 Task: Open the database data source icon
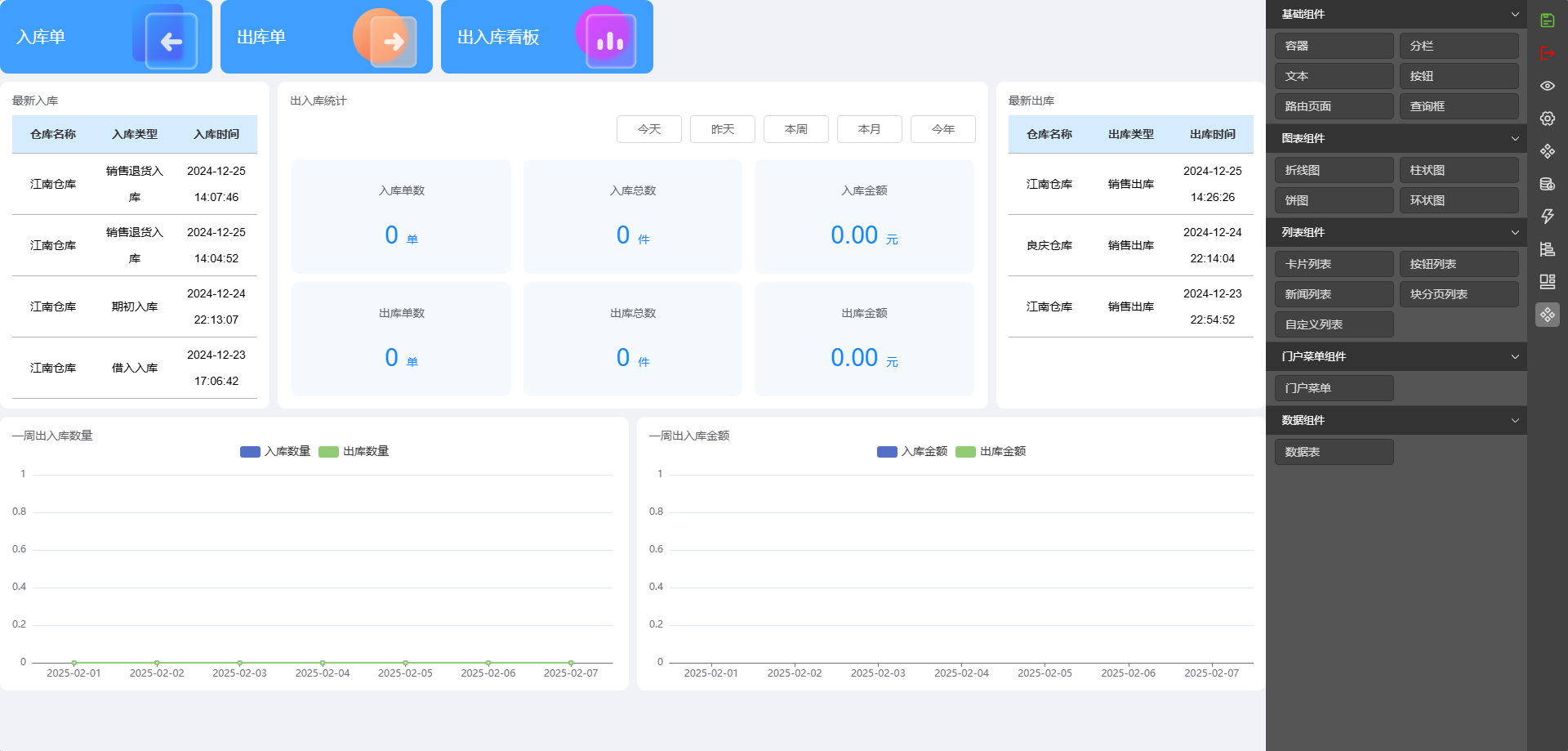coord(1547,184)
